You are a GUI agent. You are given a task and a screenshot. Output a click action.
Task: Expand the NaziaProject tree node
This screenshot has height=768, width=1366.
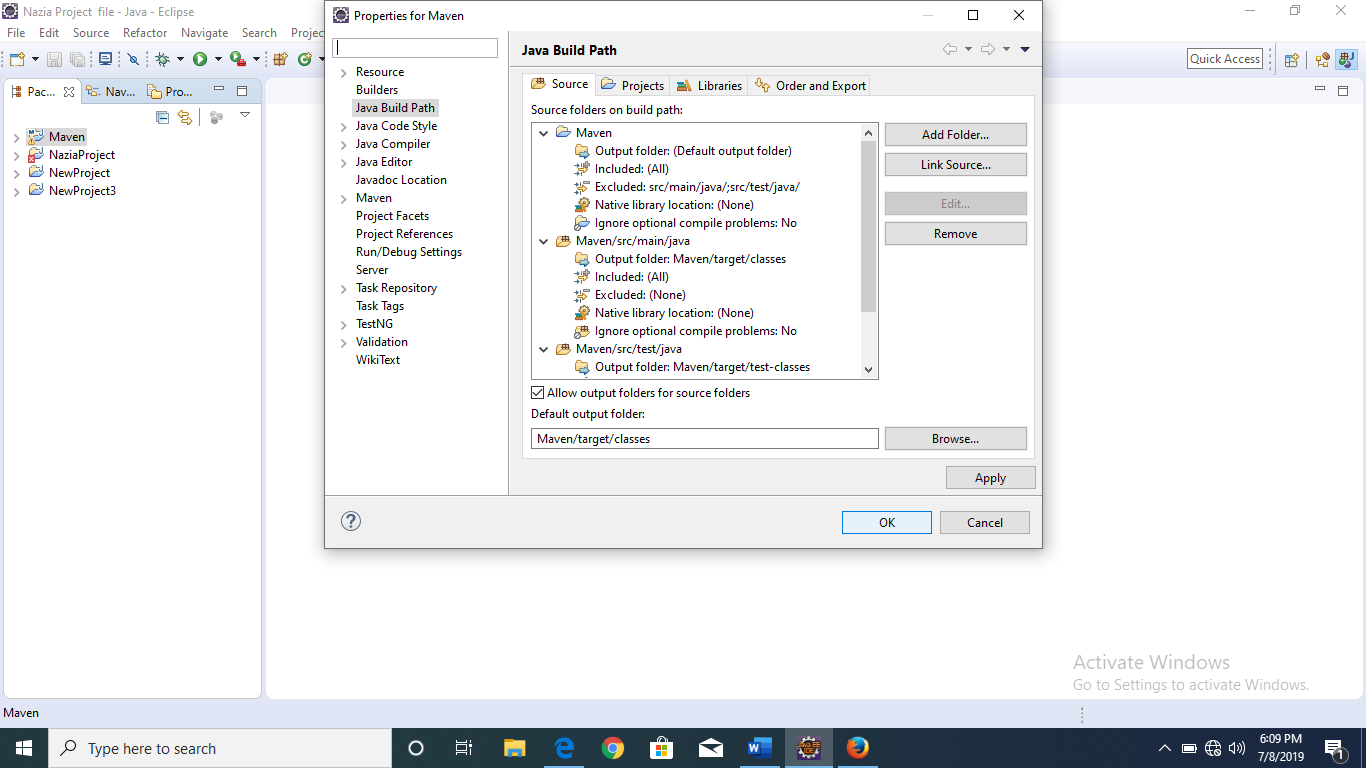(16, 155)
